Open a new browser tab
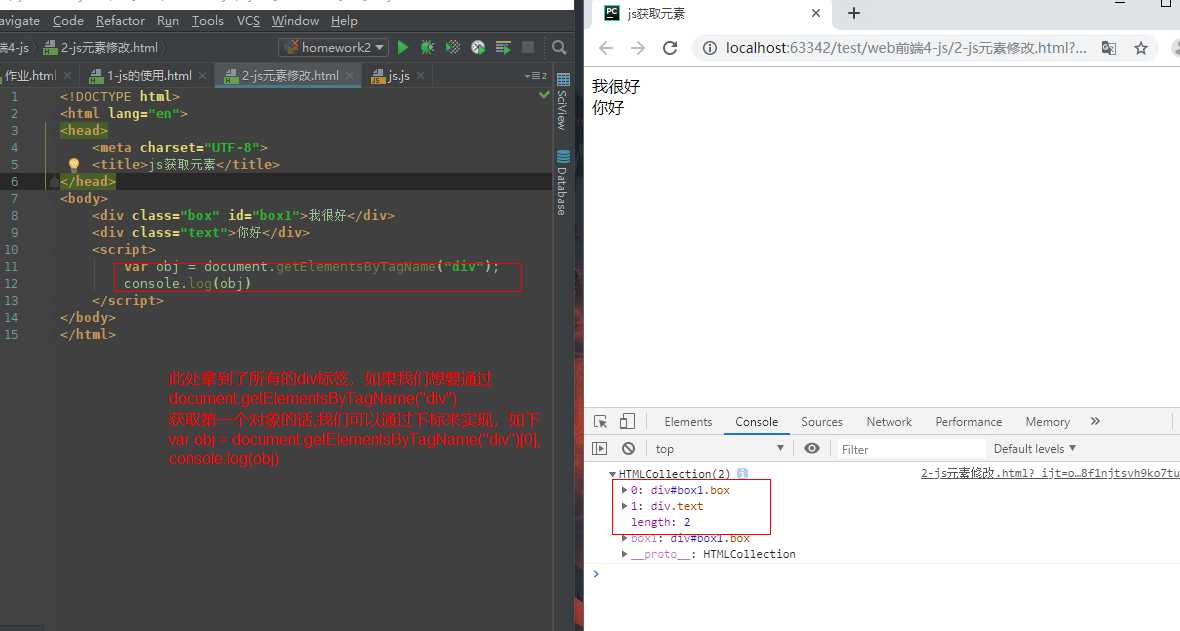1180x631 pixels. (x=853, y=13)
